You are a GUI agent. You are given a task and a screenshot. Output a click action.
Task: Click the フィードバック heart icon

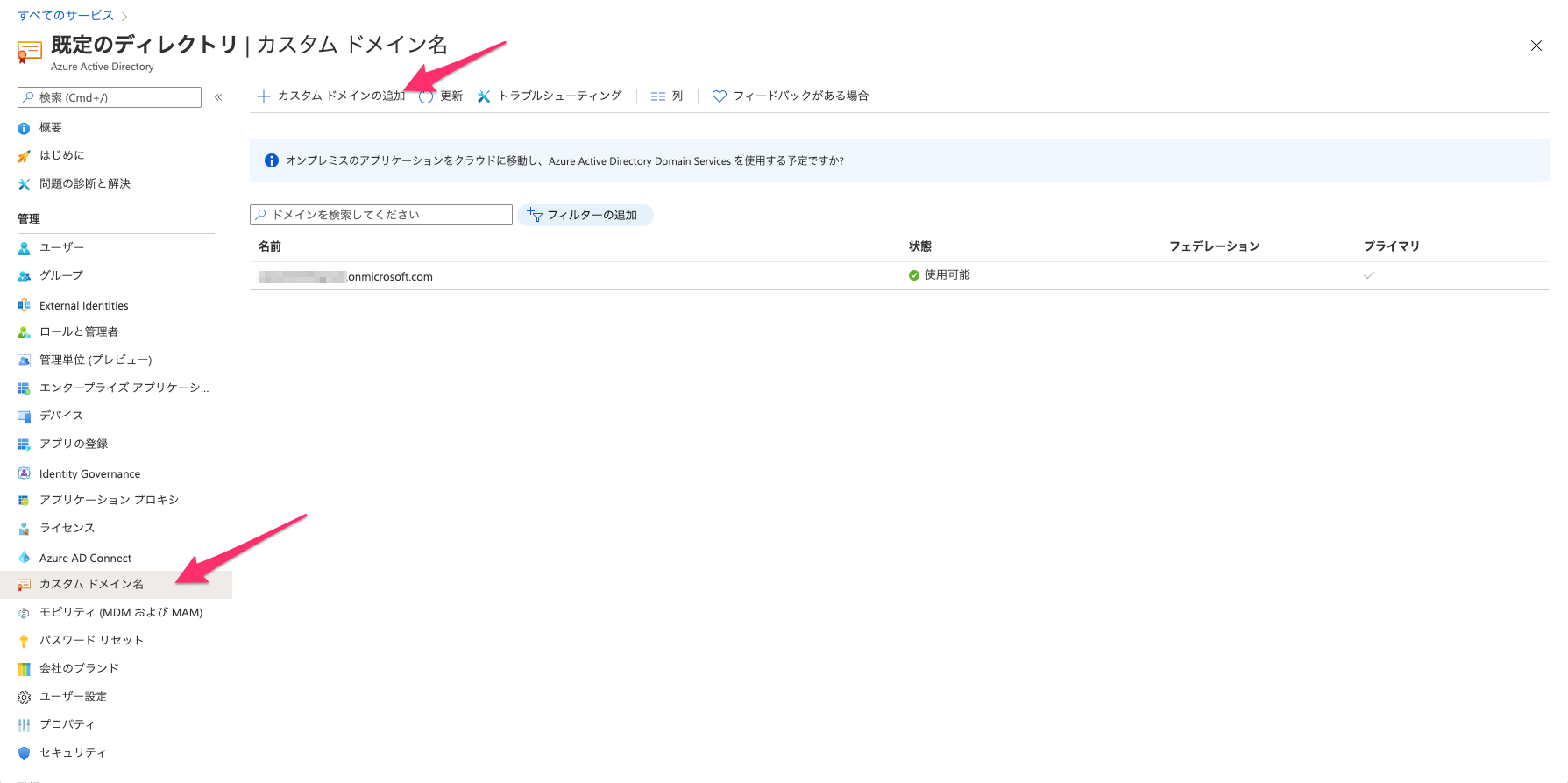720,96
